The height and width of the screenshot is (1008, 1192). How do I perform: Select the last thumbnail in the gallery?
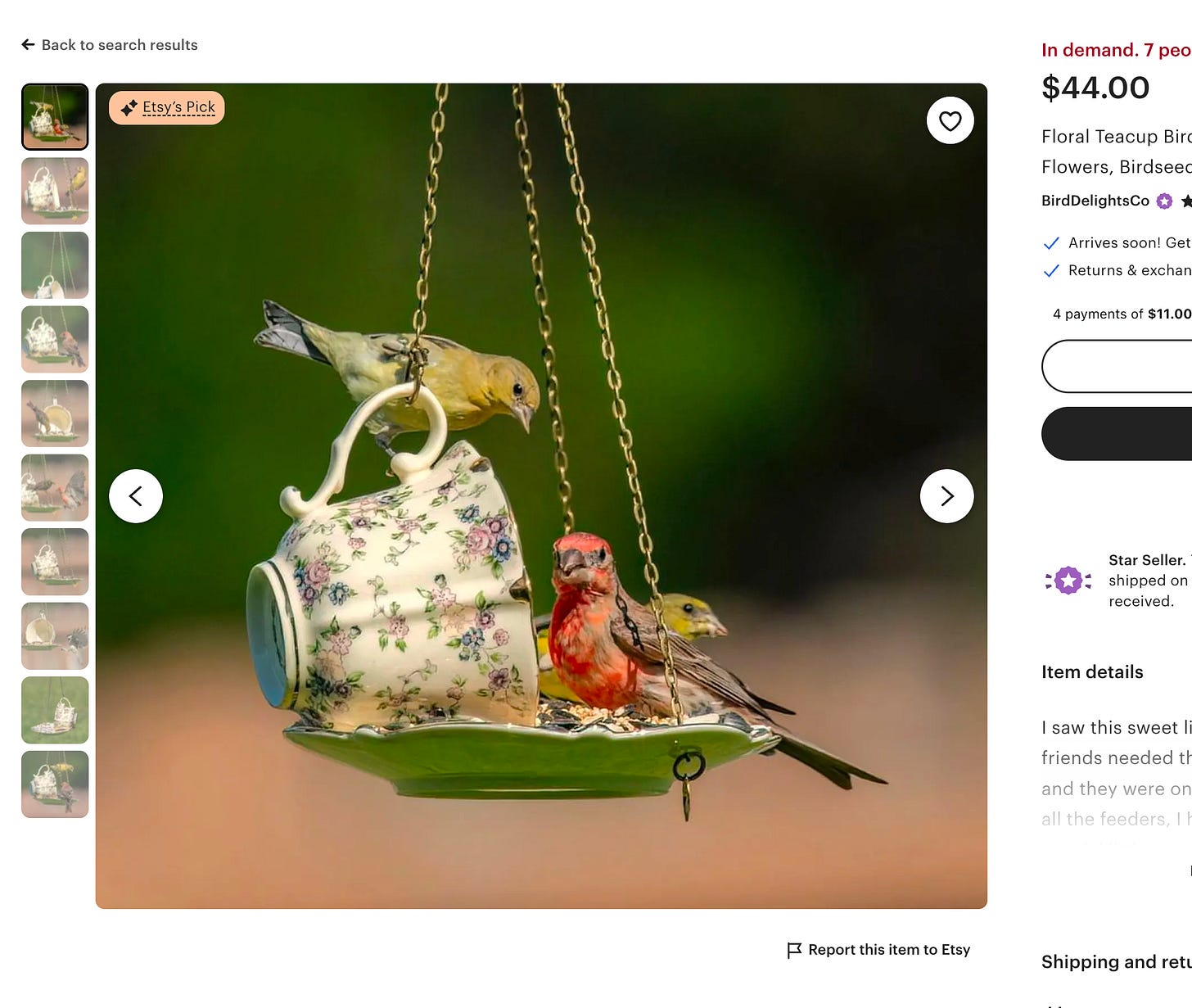click(x=55, y=784)
